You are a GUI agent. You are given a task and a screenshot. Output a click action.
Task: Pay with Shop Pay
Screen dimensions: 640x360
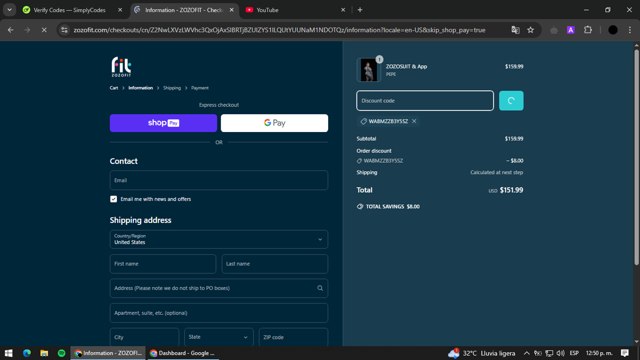click(x=163, y=123)
